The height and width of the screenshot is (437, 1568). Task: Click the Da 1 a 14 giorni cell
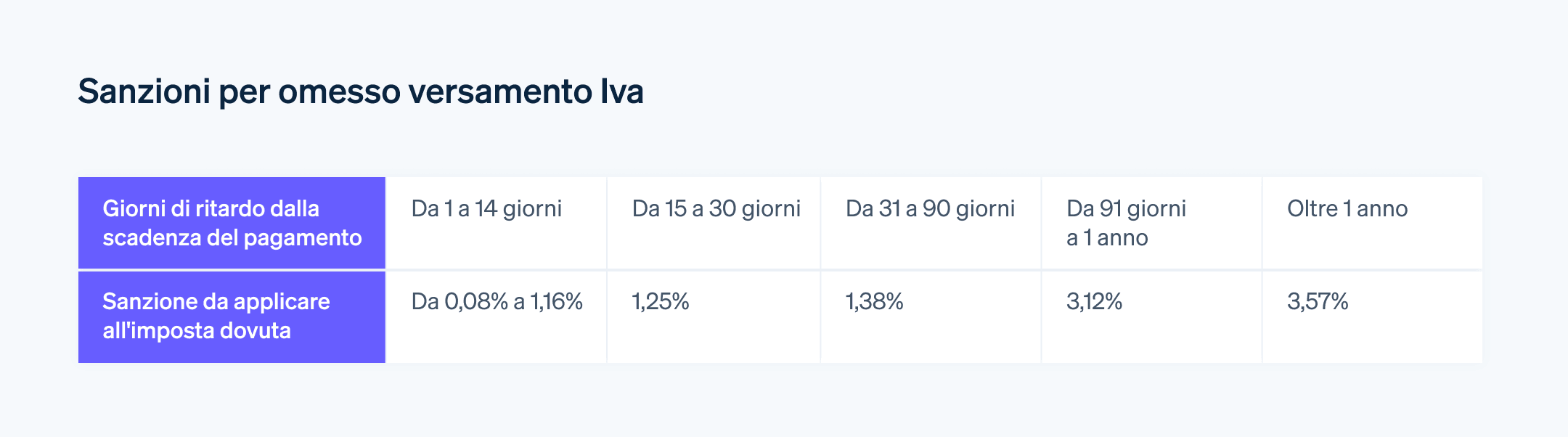pos(497,223)
